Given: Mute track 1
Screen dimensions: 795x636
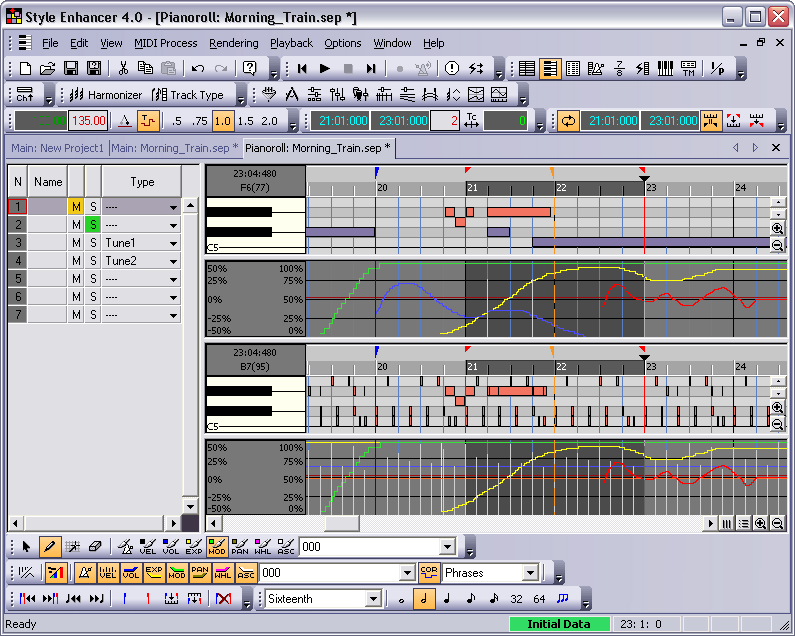Looking at the screenshot, I should coord(75,207).
